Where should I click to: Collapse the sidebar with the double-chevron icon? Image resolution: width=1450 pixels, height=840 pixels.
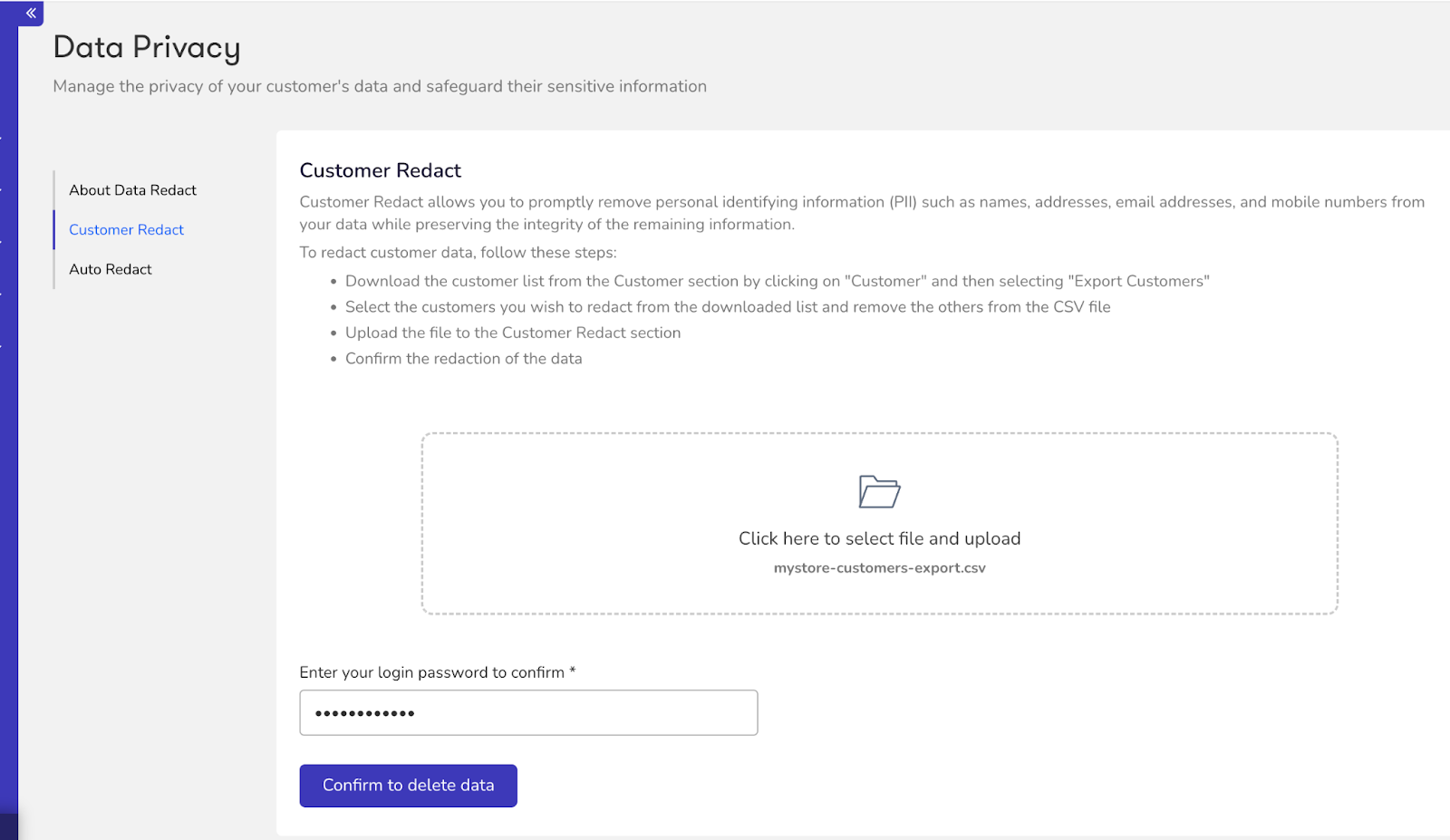(31, 13)
